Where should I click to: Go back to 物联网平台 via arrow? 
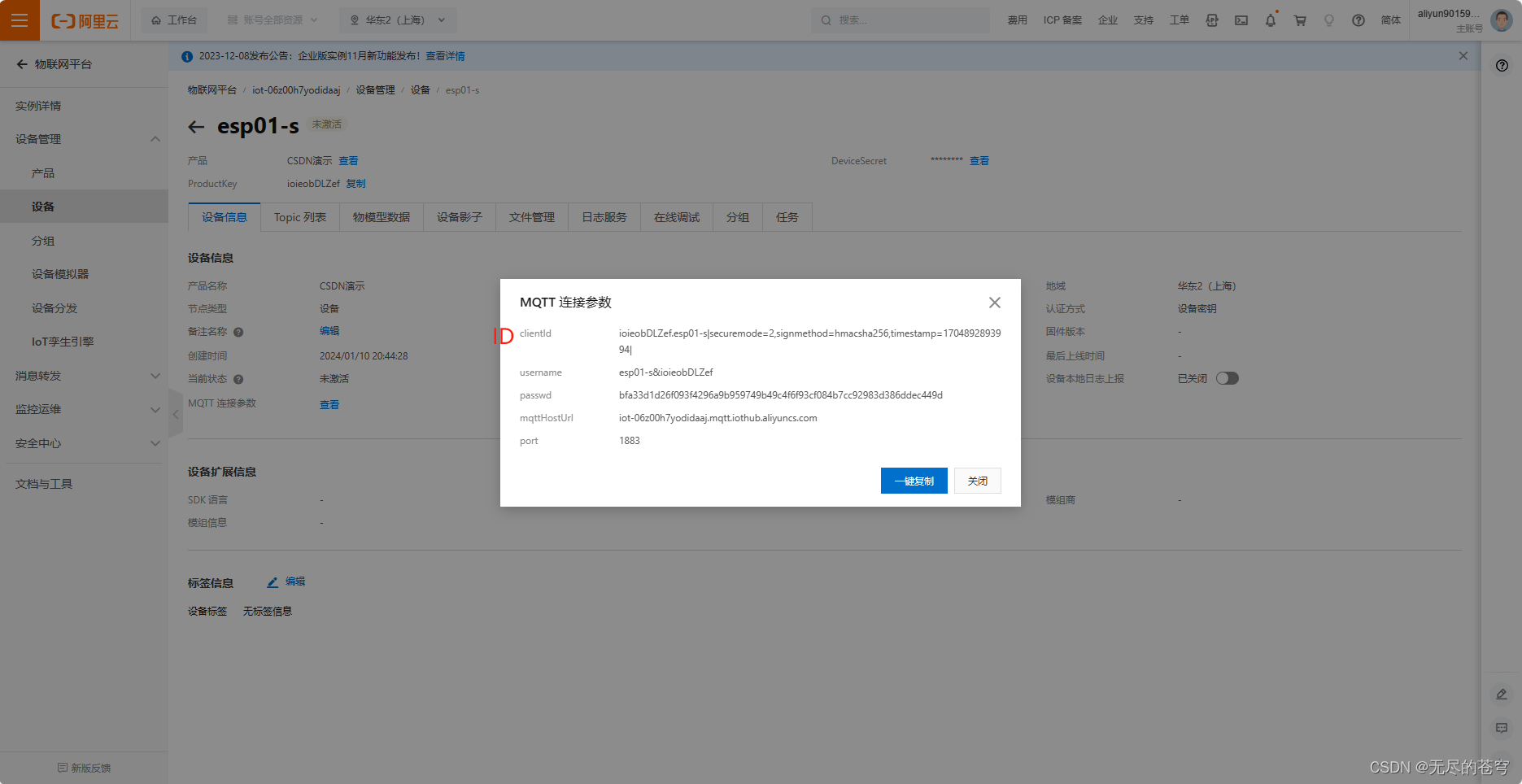pos(22,64)
